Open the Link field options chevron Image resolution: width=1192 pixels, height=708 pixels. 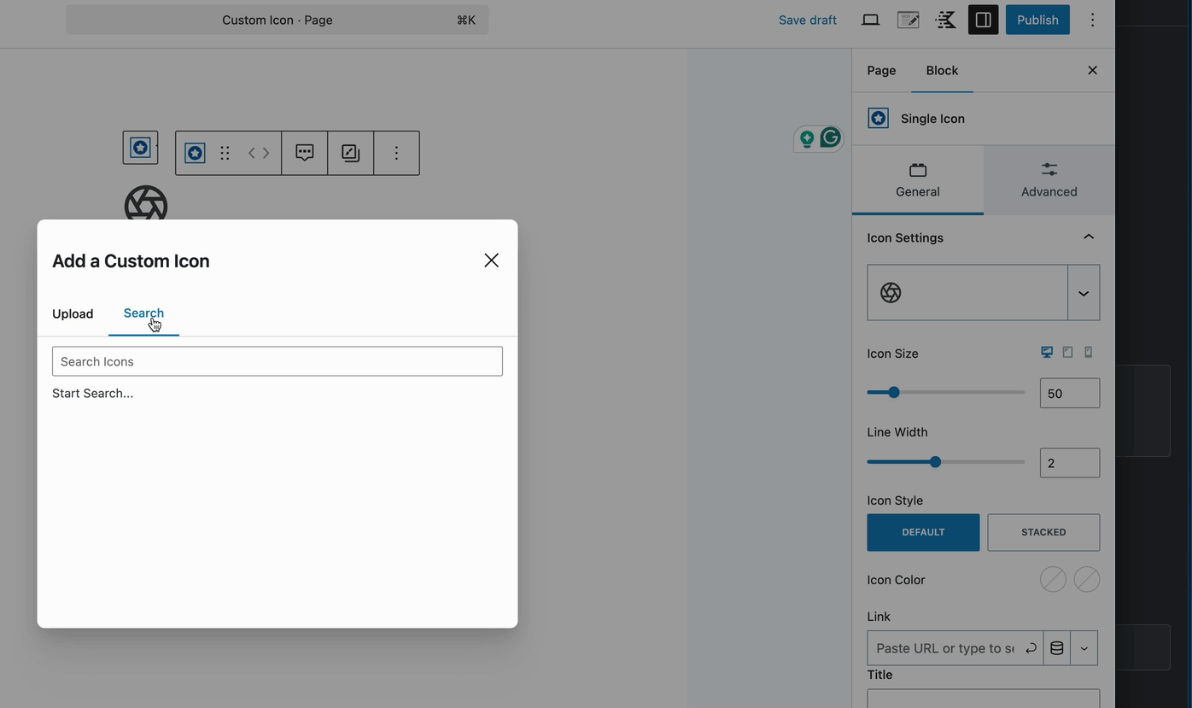(1086, 647)
